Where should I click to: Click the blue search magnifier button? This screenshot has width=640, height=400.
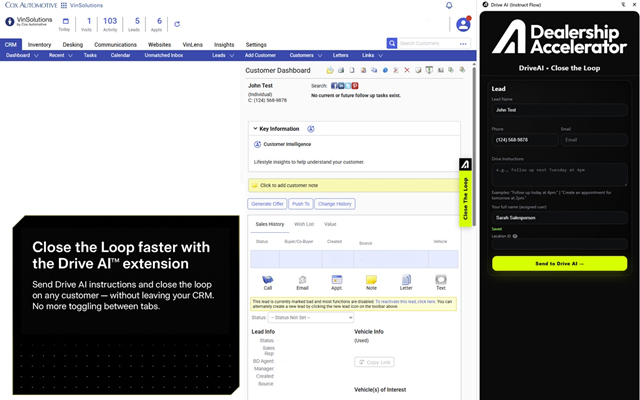(x=392, y=43)
